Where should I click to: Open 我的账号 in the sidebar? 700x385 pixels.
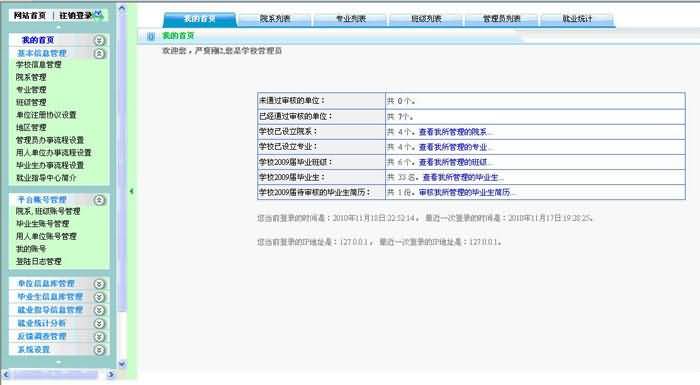(x=31, y=249)
